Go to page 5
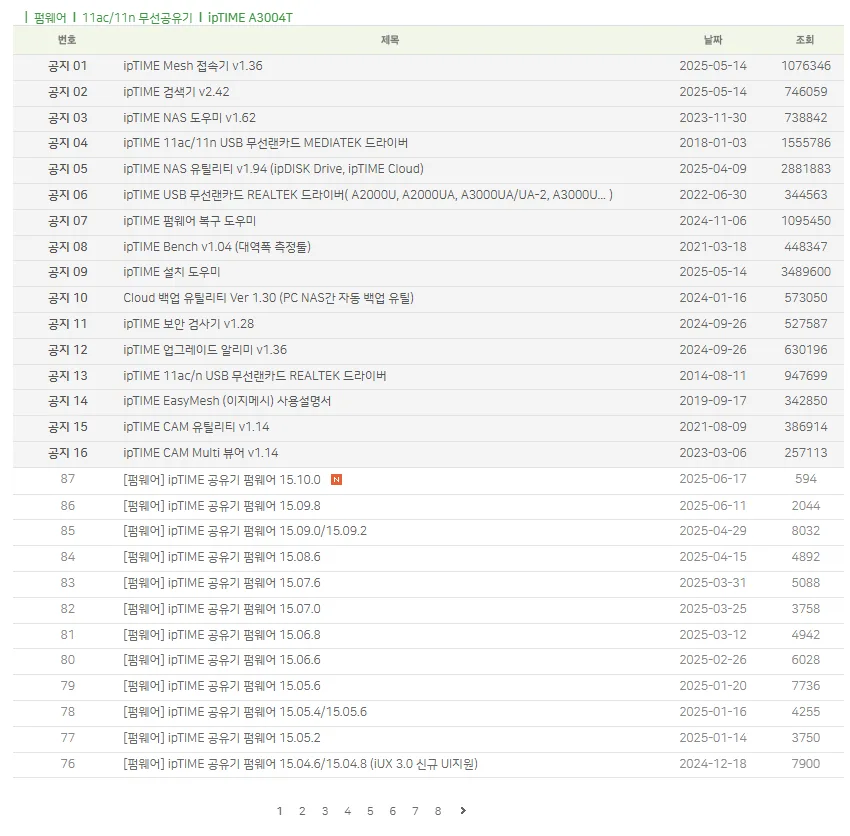Screen dimensions: 850x836 tap(370, 812)
